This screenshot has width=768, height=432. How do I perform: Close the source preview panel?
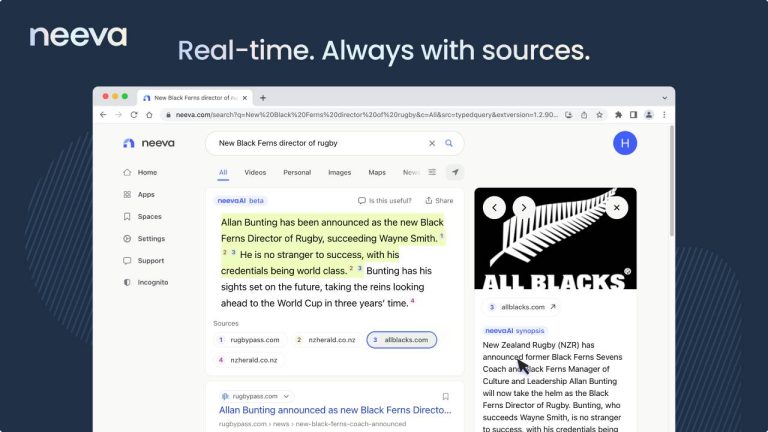coord(617,208)
